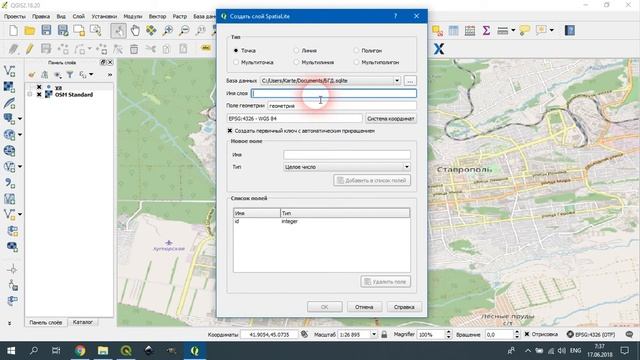The height and width of the screenshot is (360, 640).
Task: Open the Вектор menu
Action: [x=157, y=16]
